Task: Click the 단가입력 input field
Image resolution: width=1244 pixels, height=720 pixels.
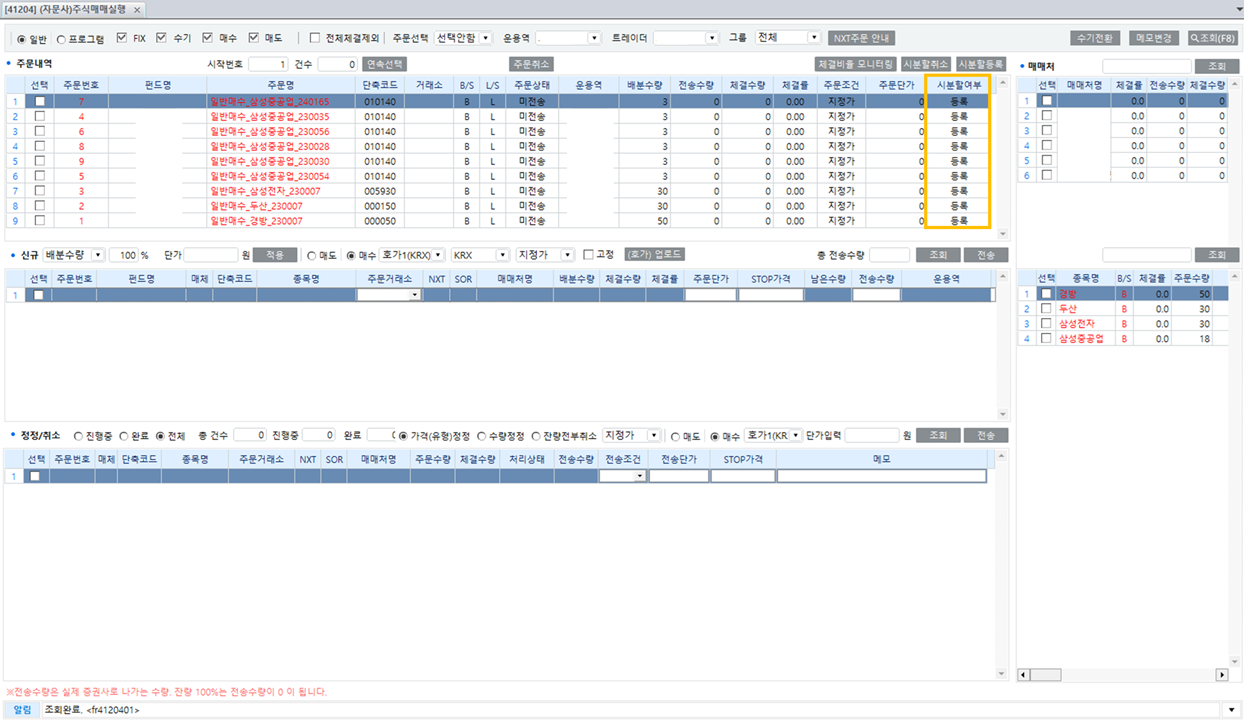Action: (x=872, y=436)
